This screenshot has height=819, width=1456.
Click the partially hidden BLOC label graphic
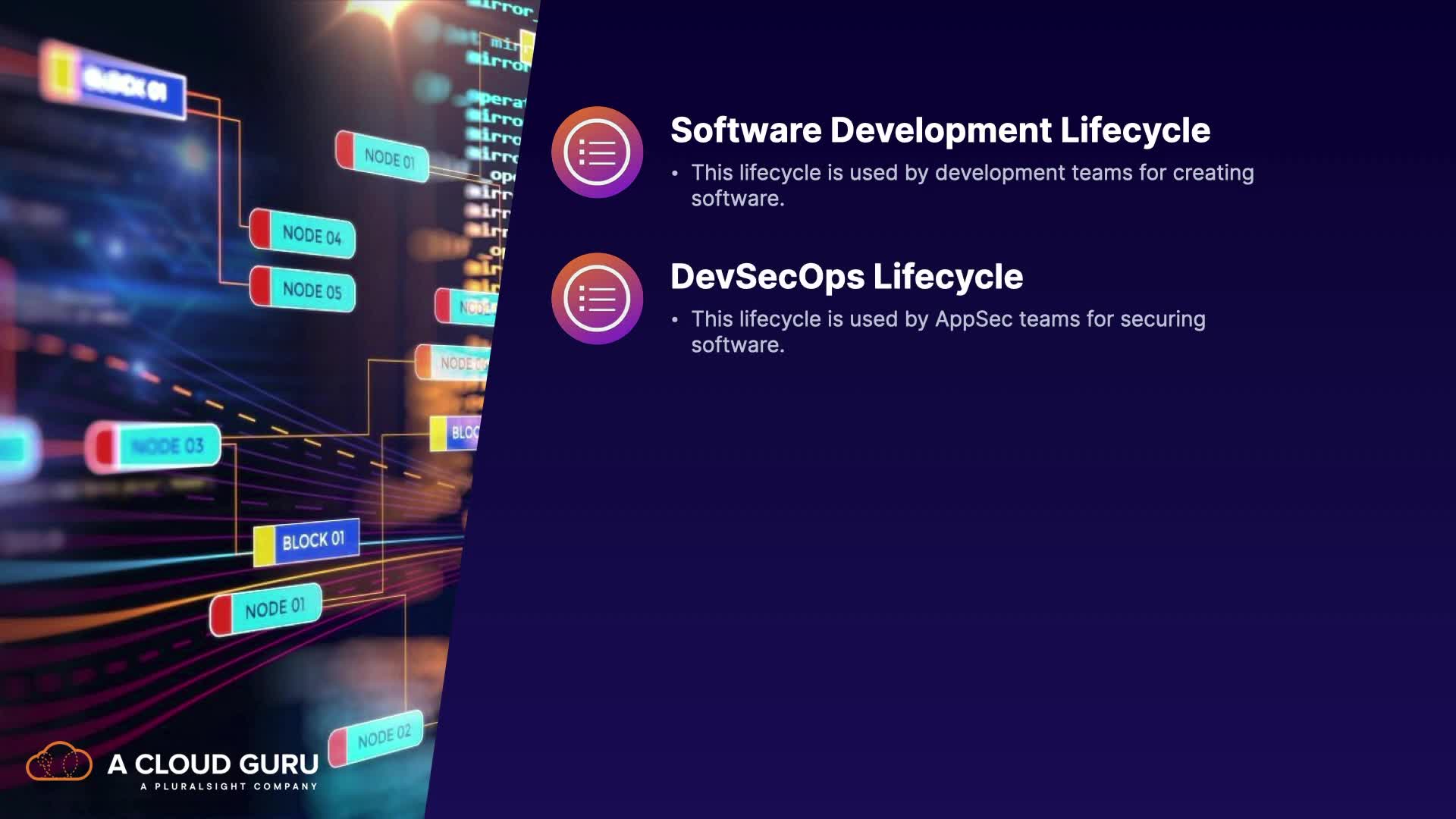(x=455, y=433)
